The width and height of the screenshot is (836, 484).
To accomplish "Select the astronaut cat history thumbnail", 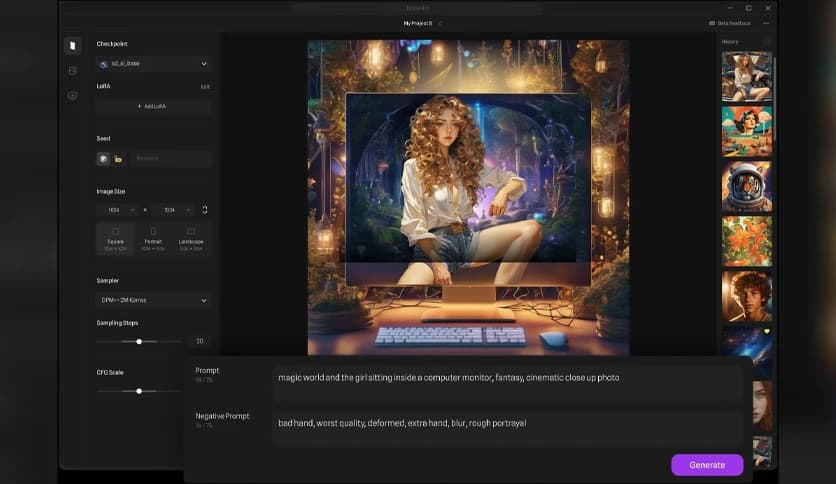I will (746, 186).
